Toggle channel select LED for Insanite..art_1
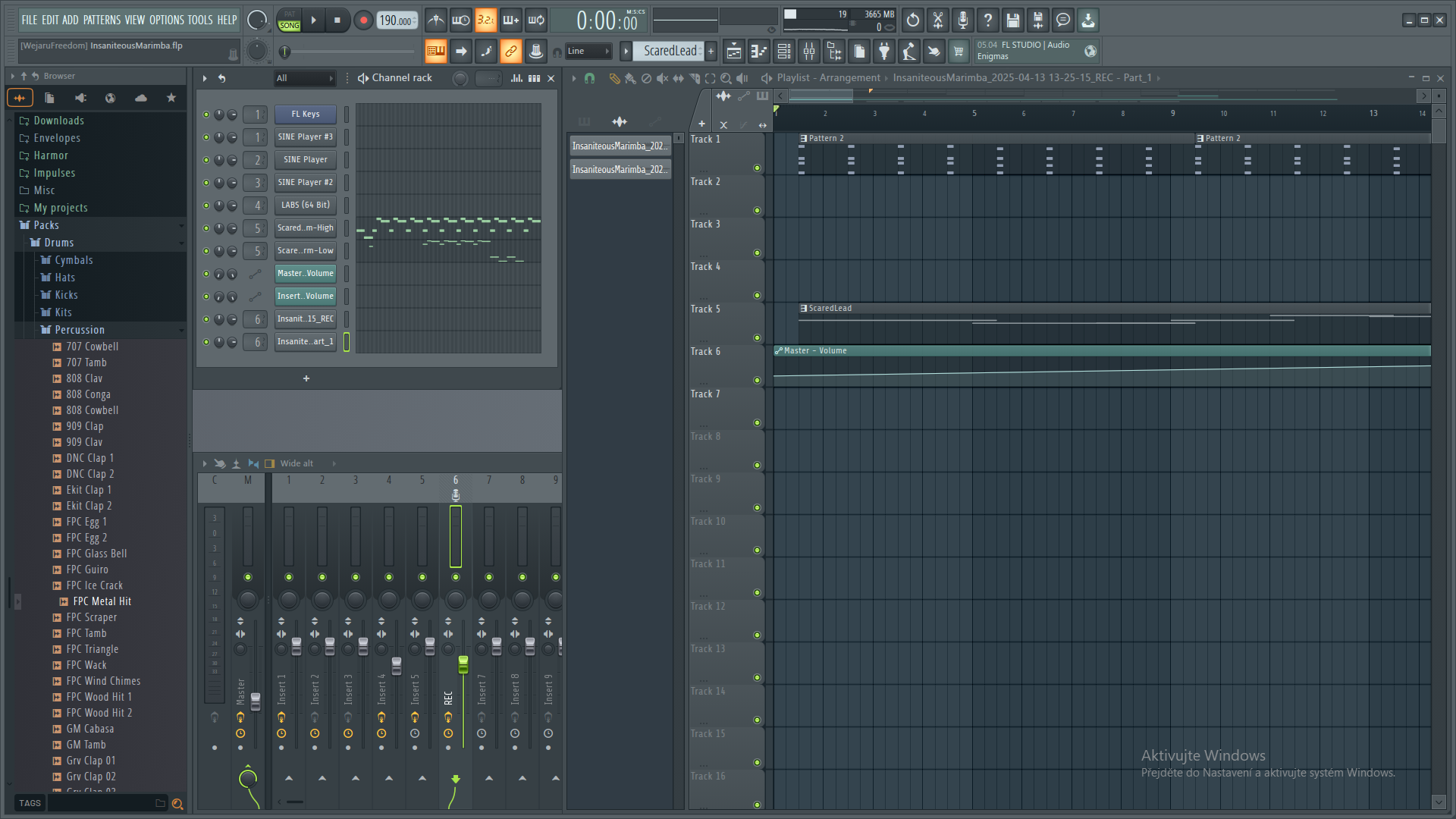This screenshot has width=1456, height=819. [347, 342]
